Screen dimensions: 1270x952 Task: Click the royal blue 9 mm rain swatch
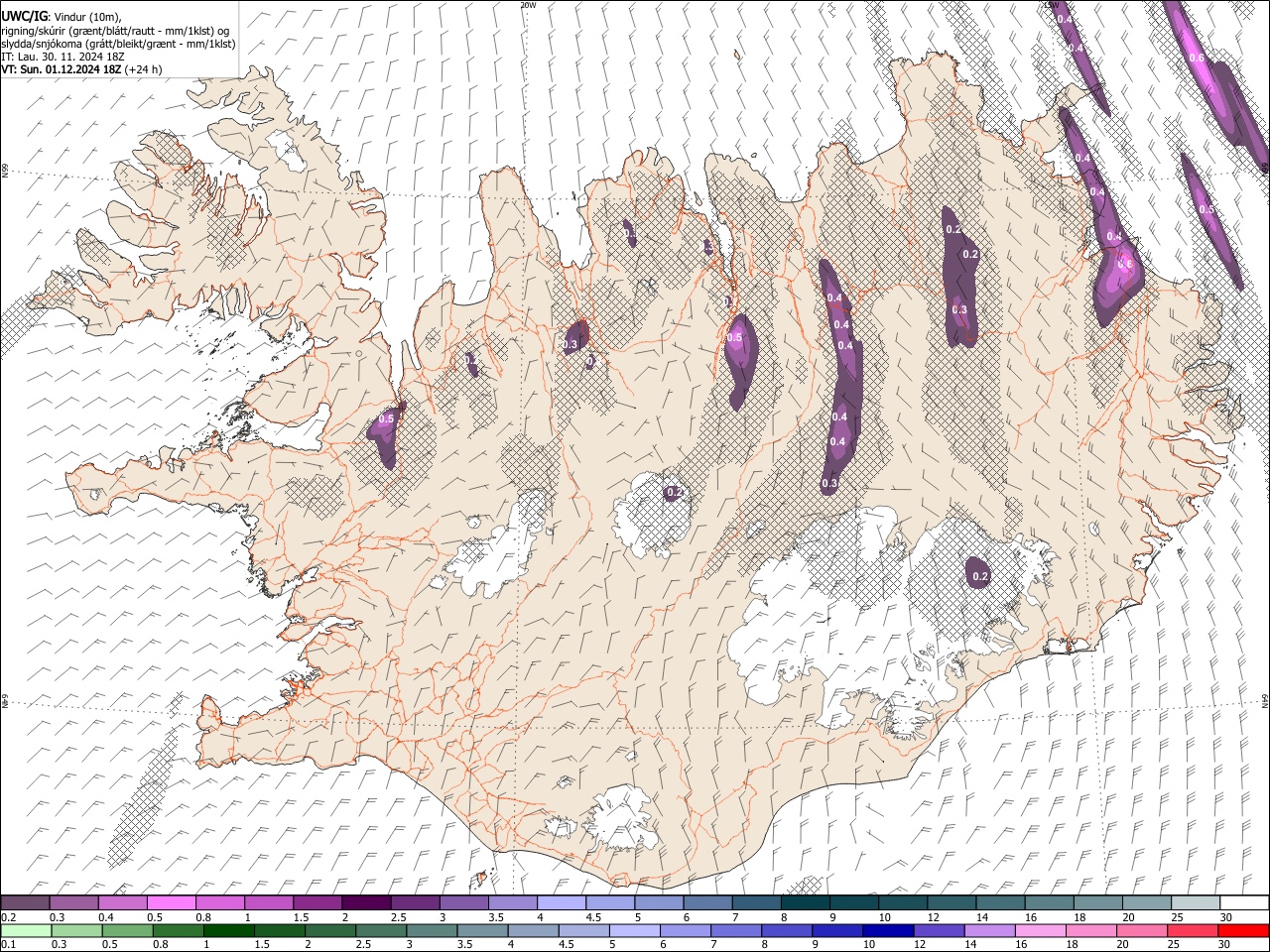click(x=838, y=930)
